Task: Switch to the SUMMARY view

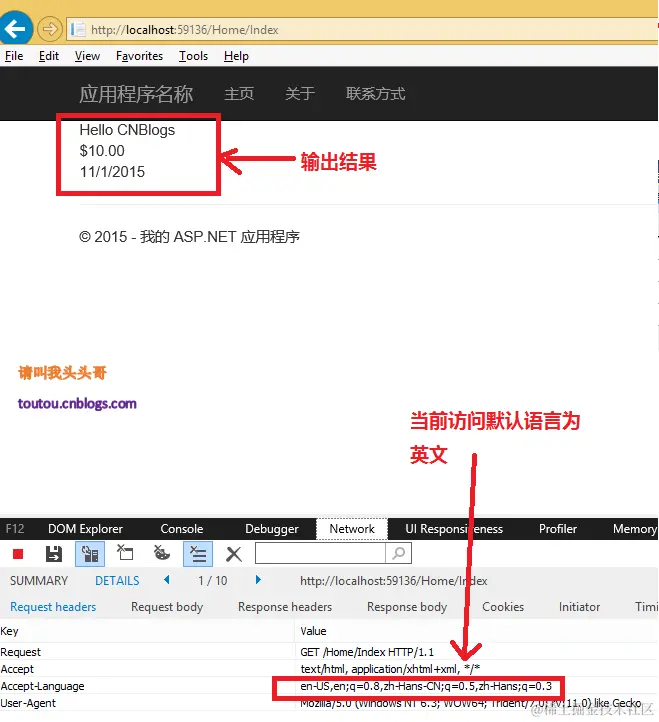Action: click(x=39, y=581)
